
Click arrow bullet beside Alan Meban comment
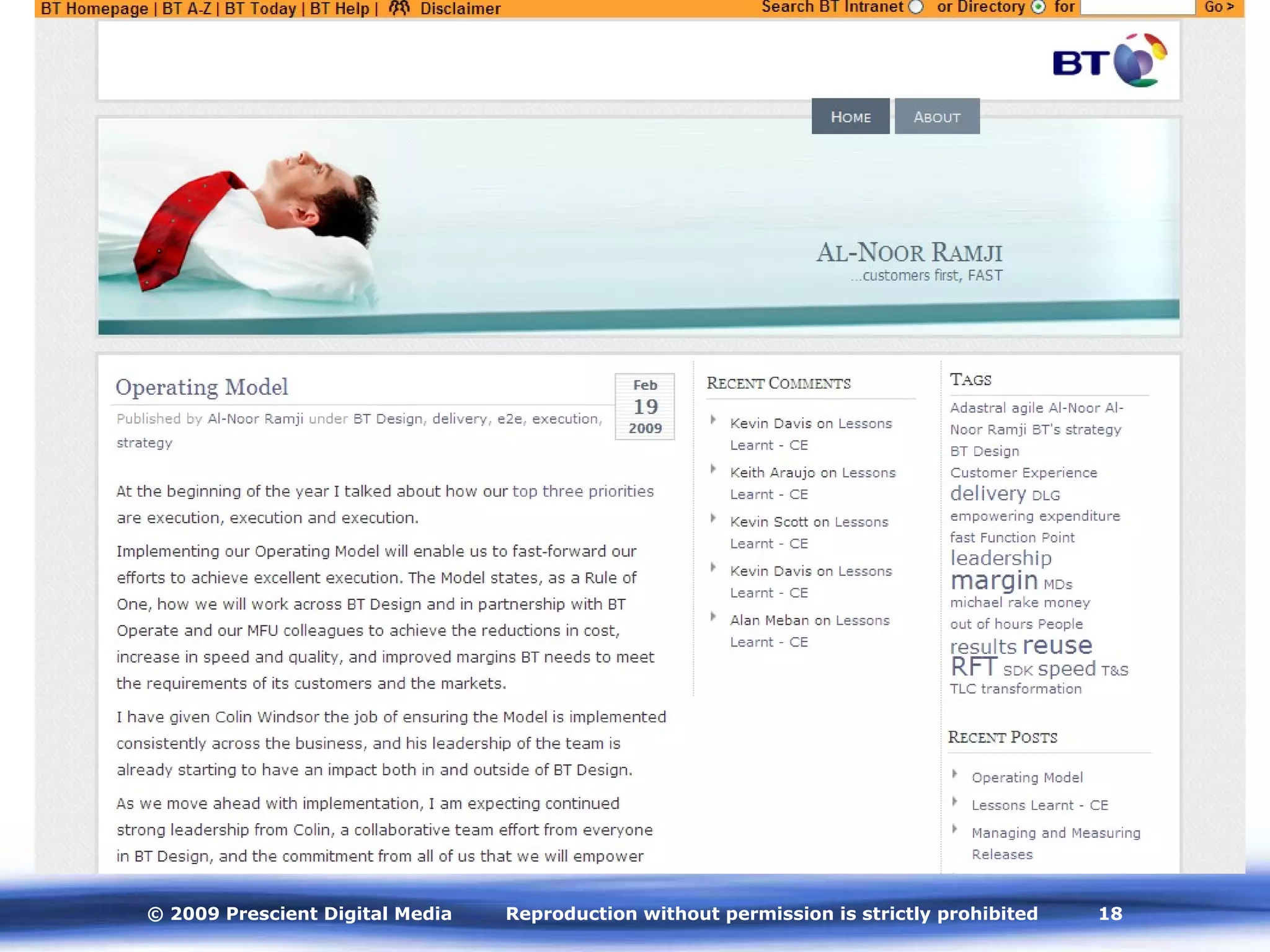[713, 617]
